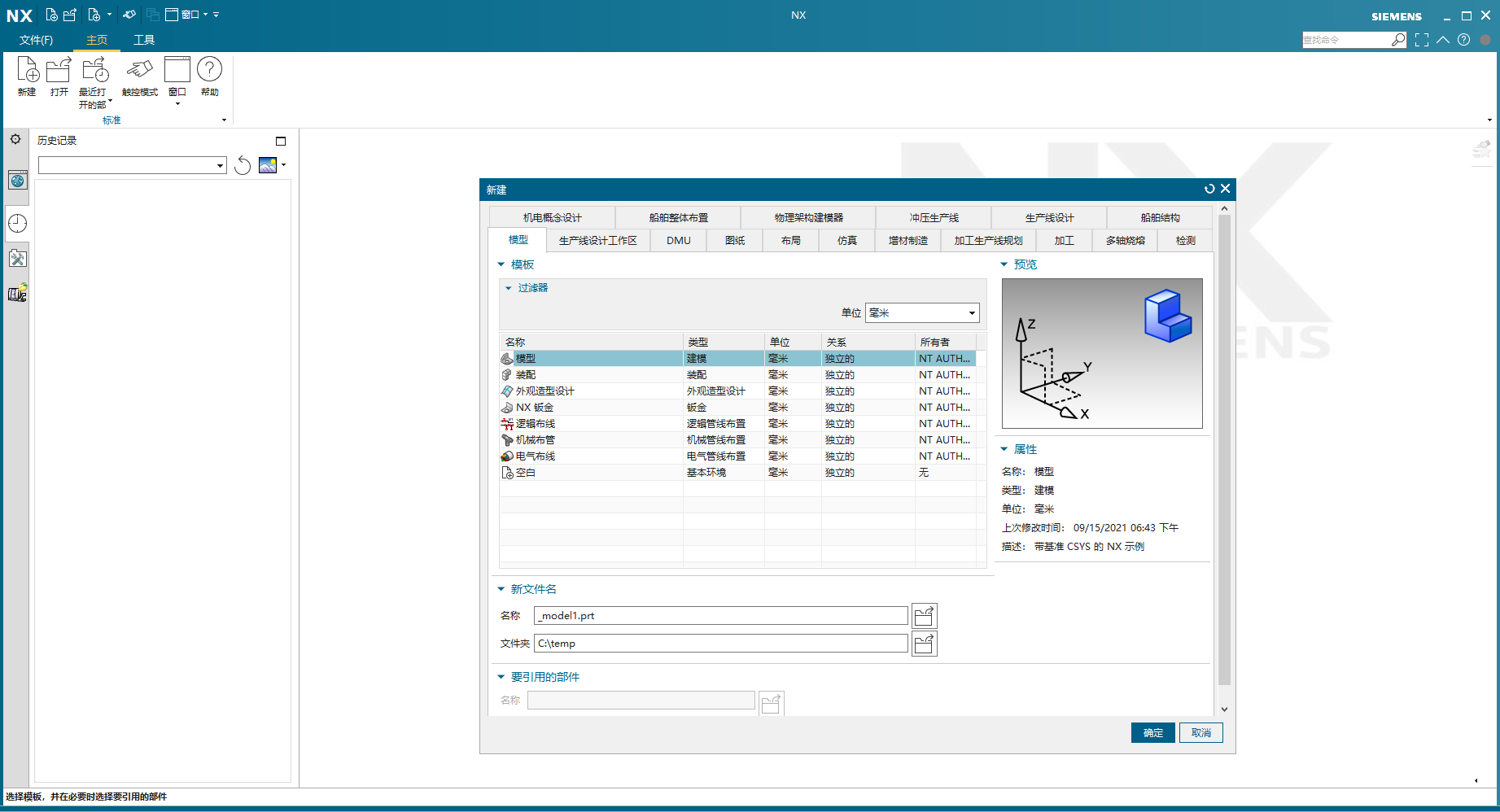Collapse the 新文件名 section
Screen dimensions: 1500x812
tap(501, 589)
